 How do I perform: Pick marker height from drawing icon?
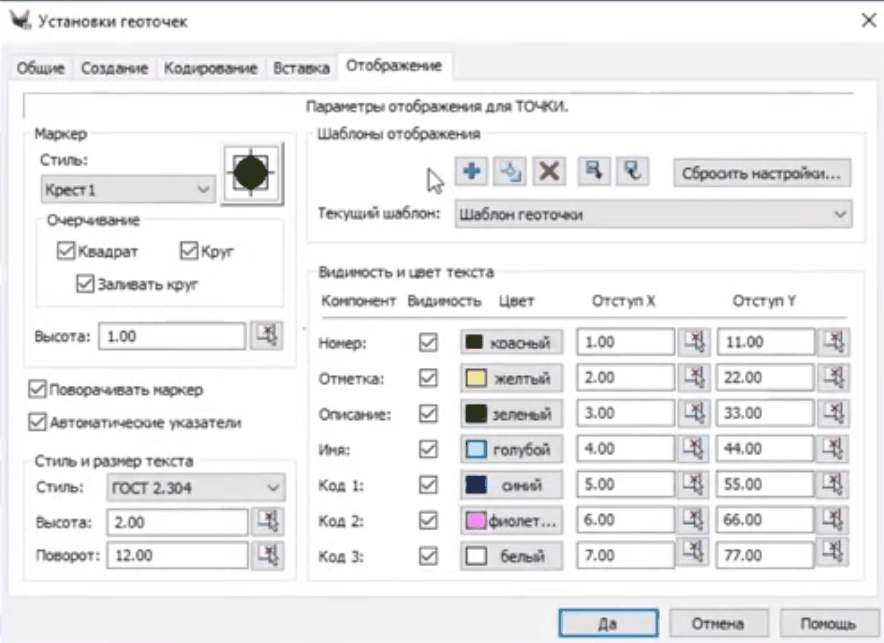tap(267, 336)
